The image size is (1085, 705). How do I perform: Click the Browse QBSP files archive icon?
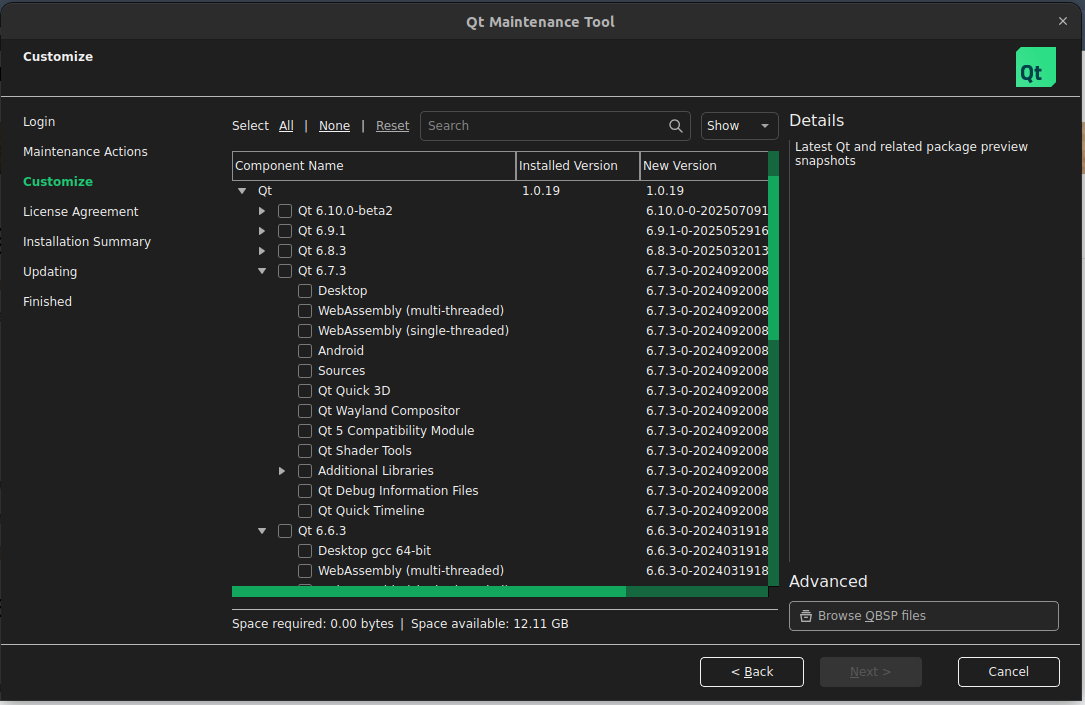(805, 616)
